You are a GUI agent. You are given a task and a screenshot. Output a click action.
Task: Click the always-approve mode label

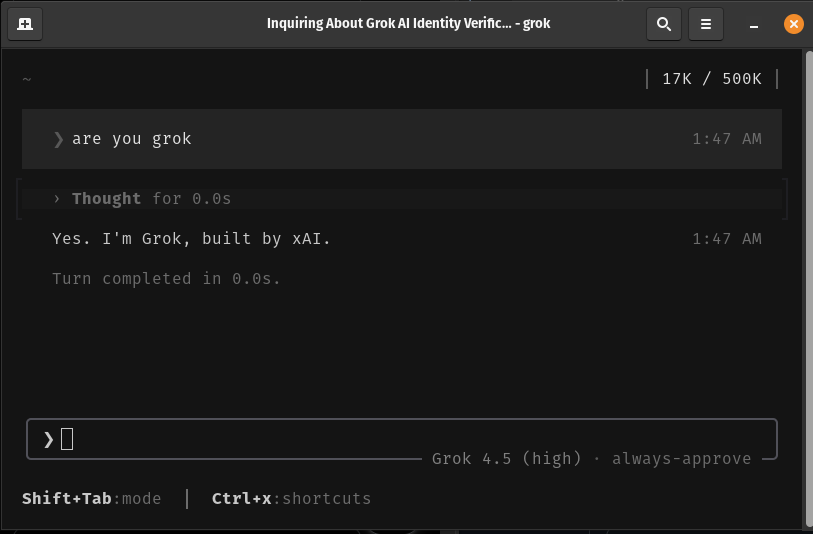(681, 459)
